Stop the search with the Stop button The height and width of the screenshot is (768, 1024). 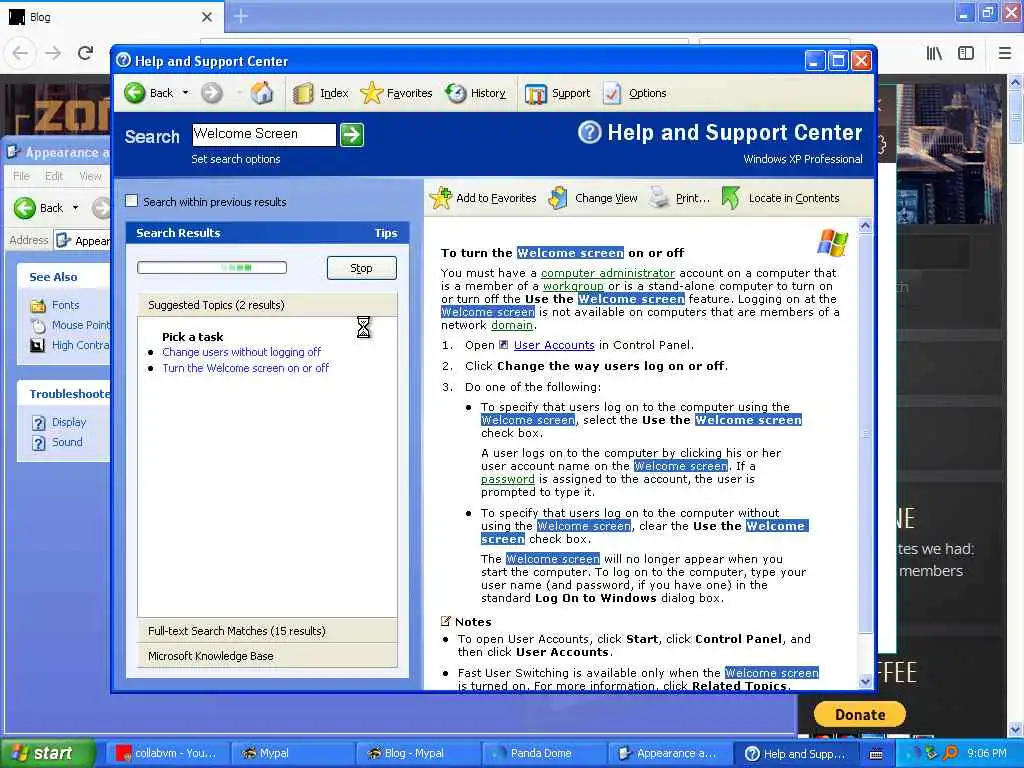click(361, 268)
